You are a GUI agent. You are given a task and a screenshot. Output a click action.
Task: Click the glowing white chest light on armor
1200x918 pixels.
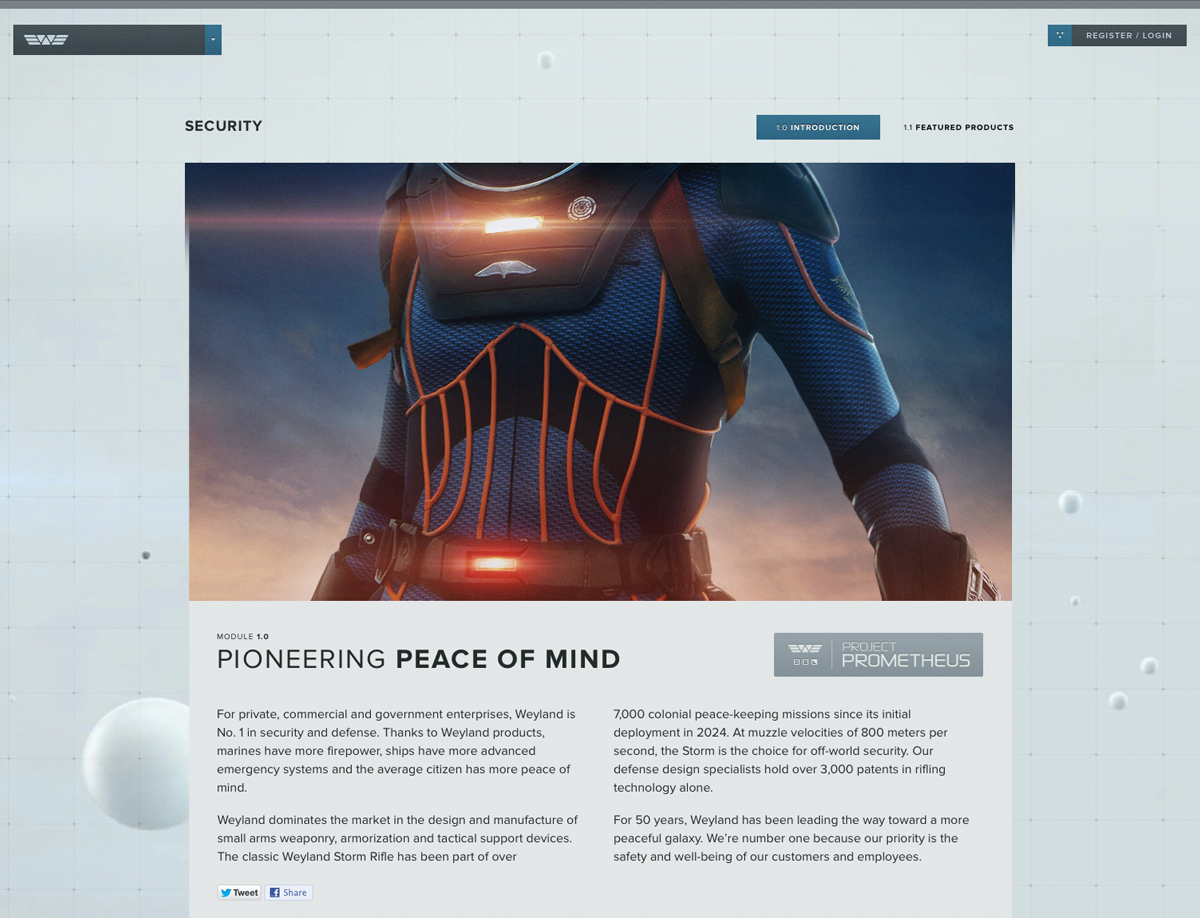pyautogui.click(x=512, y=225)
